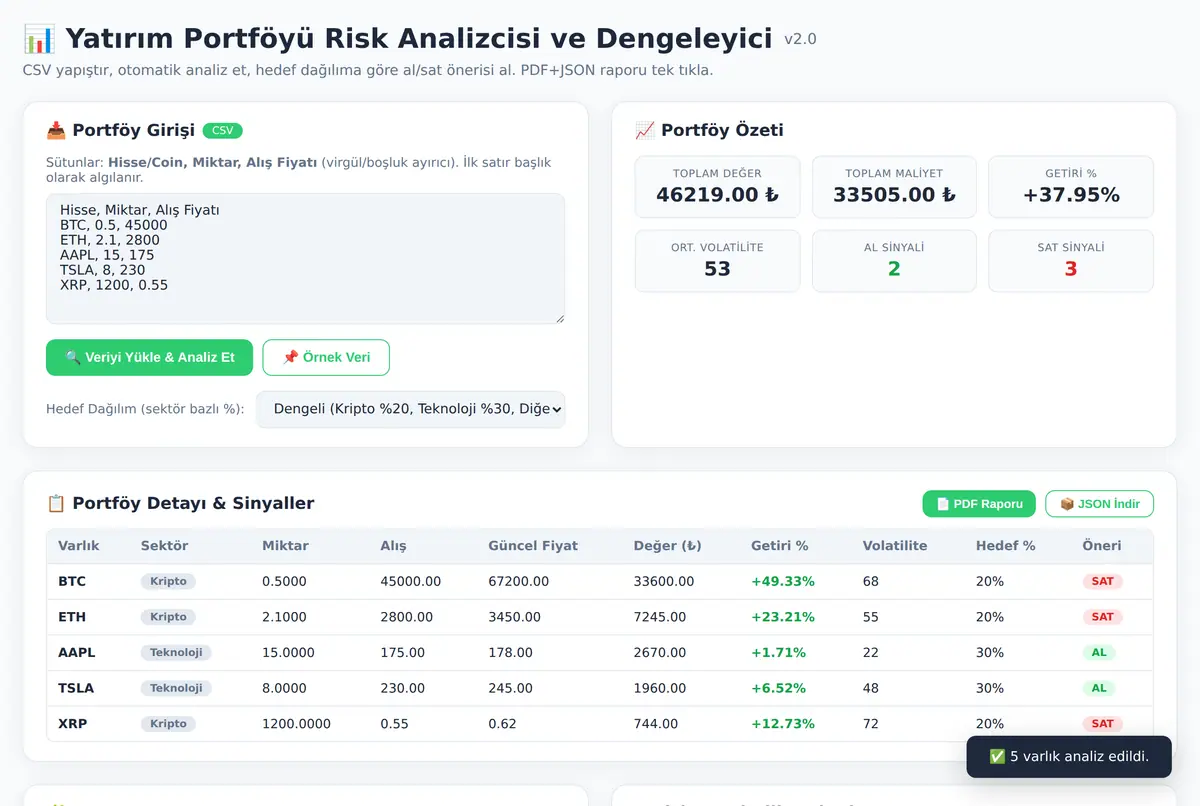Click the +23.21% return value
Image resolution: width=1200 pixels, height=806 pixels.
click(782, 617)
